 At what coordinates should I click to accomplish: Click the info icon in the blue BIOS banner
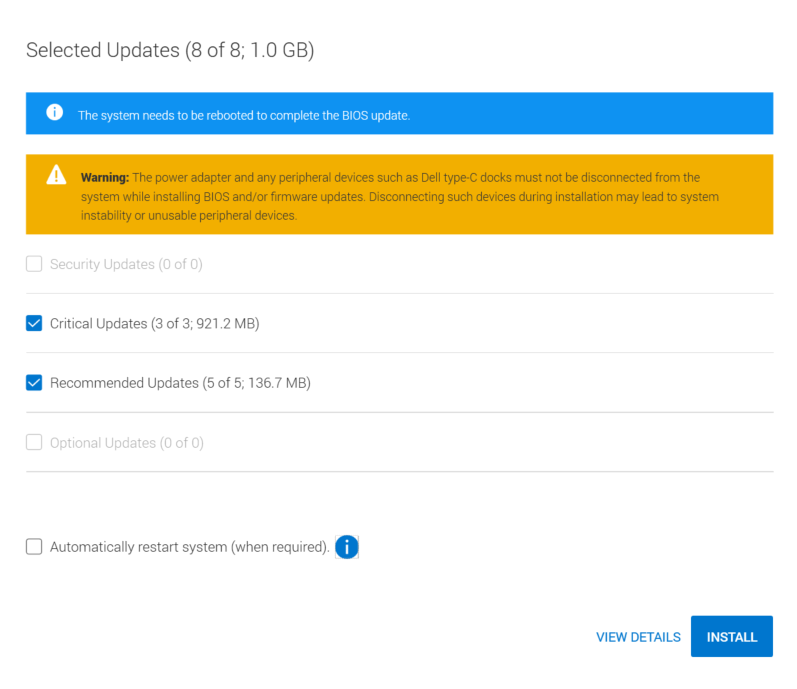coord(55,113)
